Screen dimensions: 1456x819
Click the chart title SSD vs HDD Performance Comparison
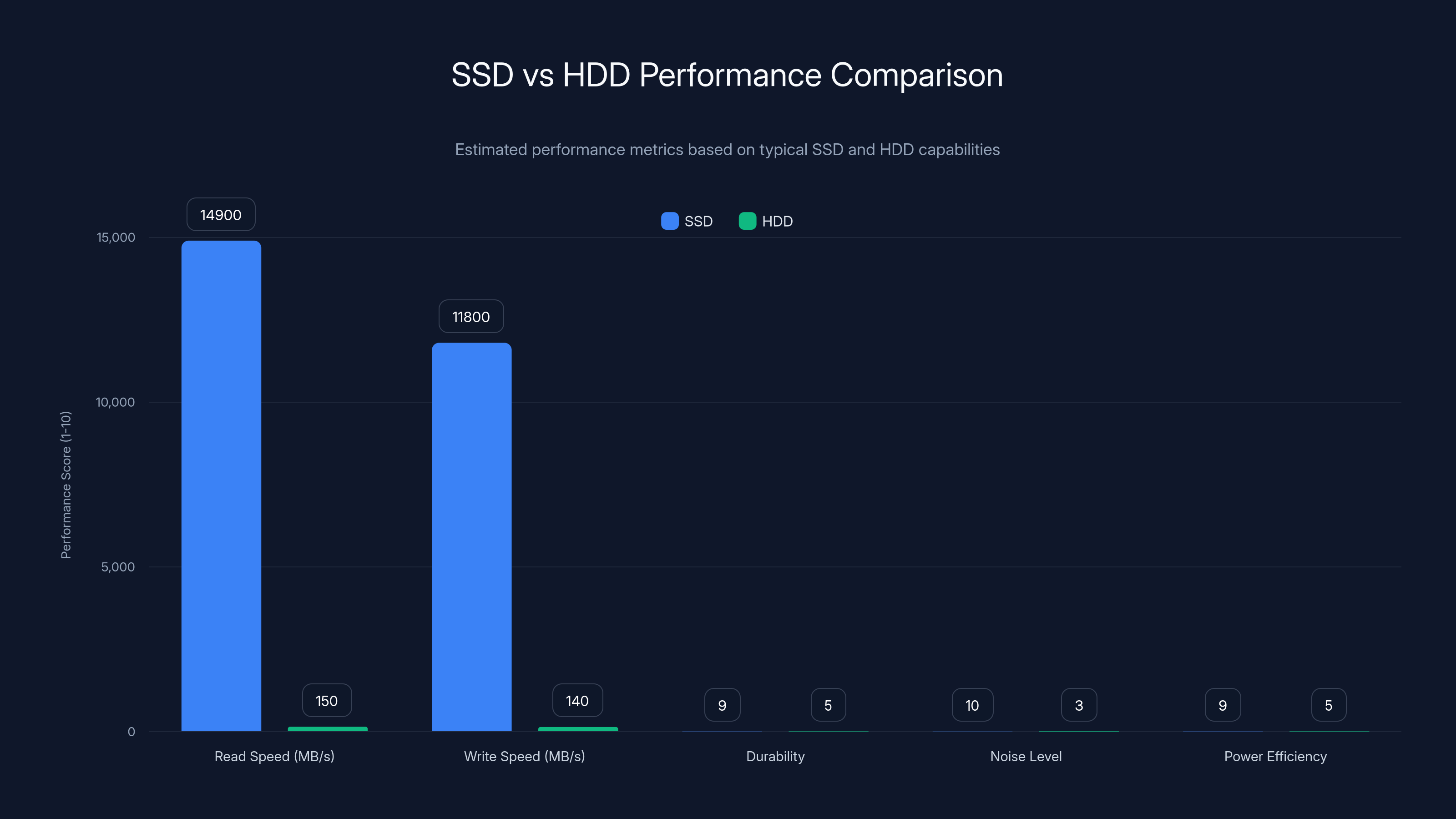point(728,75)
